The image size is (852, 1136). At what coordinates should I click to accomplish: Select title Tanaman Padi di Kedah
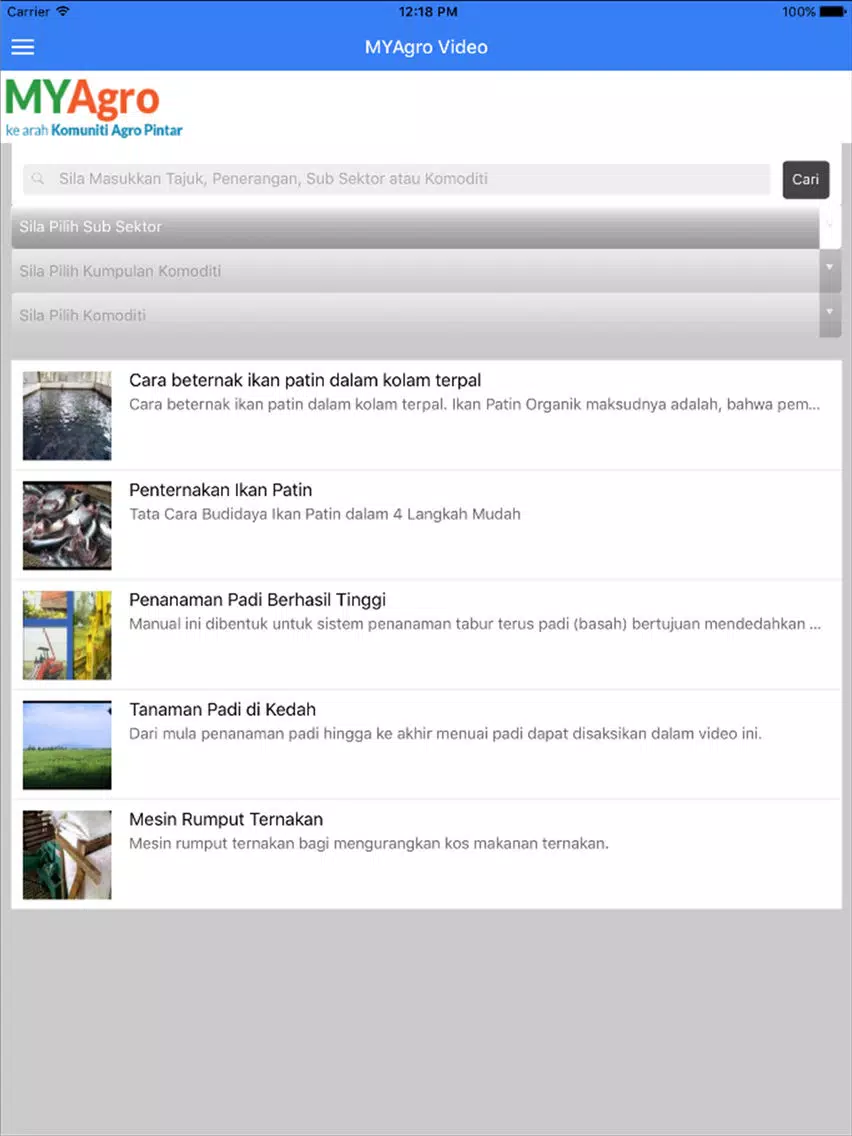click(222, 709)
